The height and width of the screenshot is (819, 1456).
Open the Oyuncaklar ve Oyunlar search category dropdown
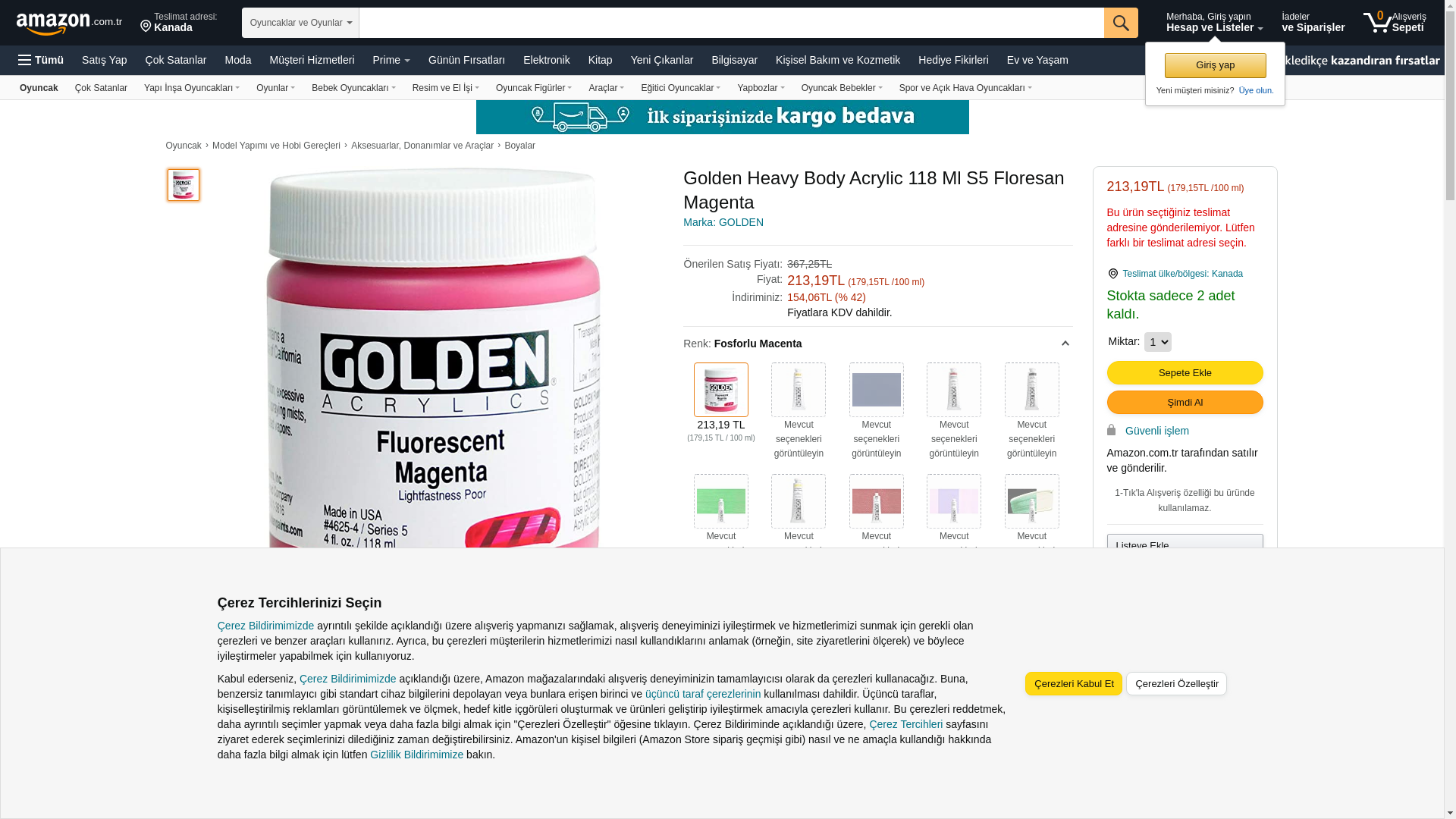point(300,23)
